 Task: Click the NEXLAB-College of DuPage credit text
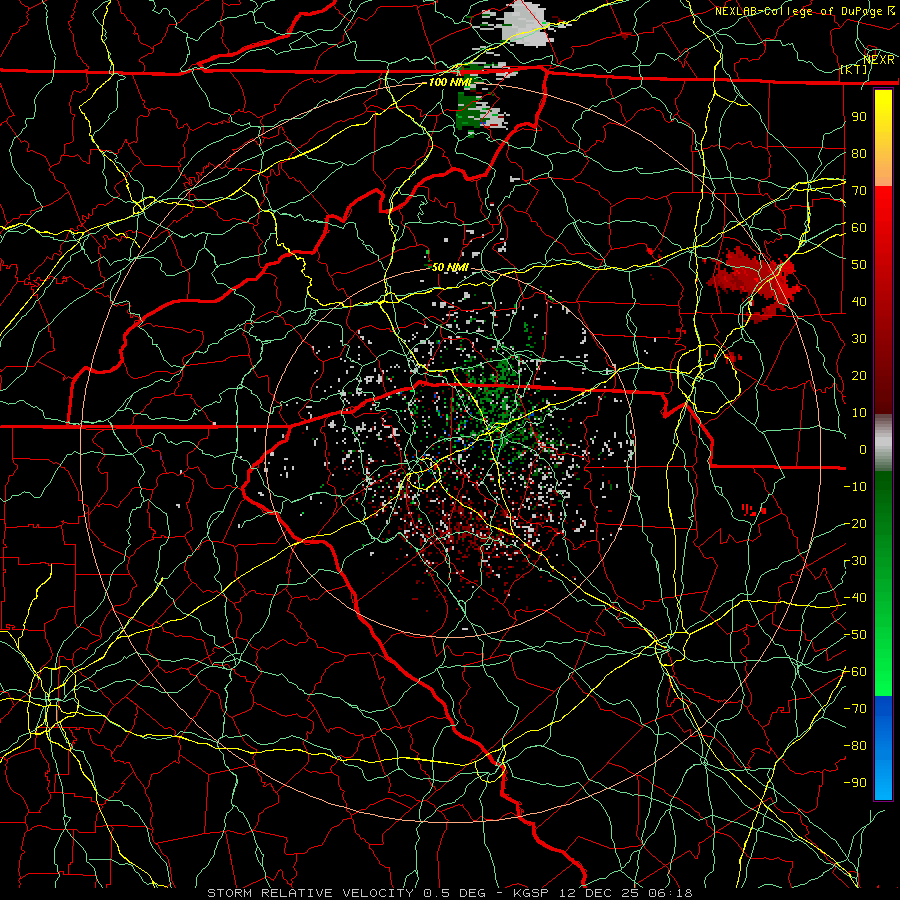(799, 11)
